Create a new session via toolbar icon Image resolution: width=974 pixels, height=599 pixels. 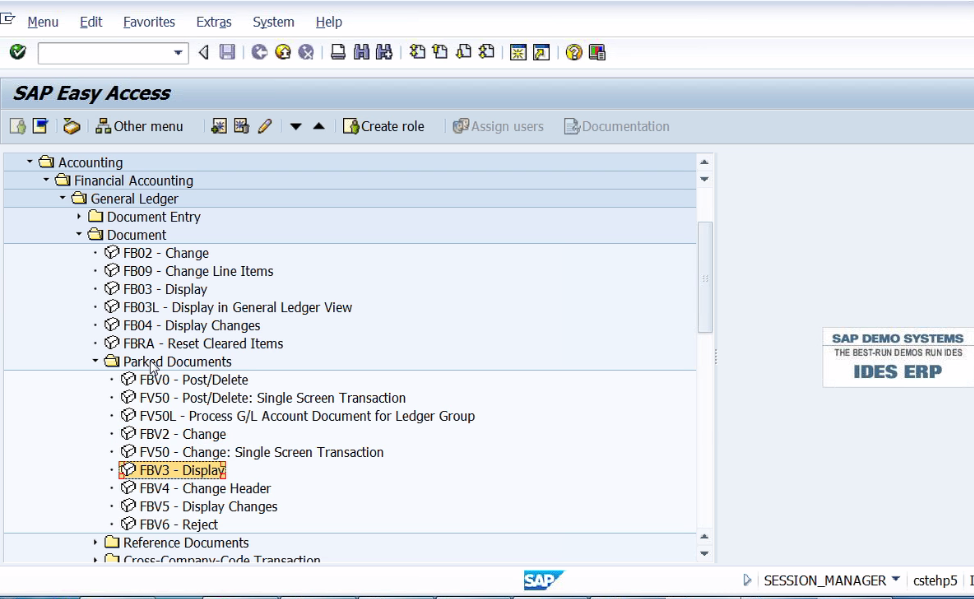click(x=518, y=52)
